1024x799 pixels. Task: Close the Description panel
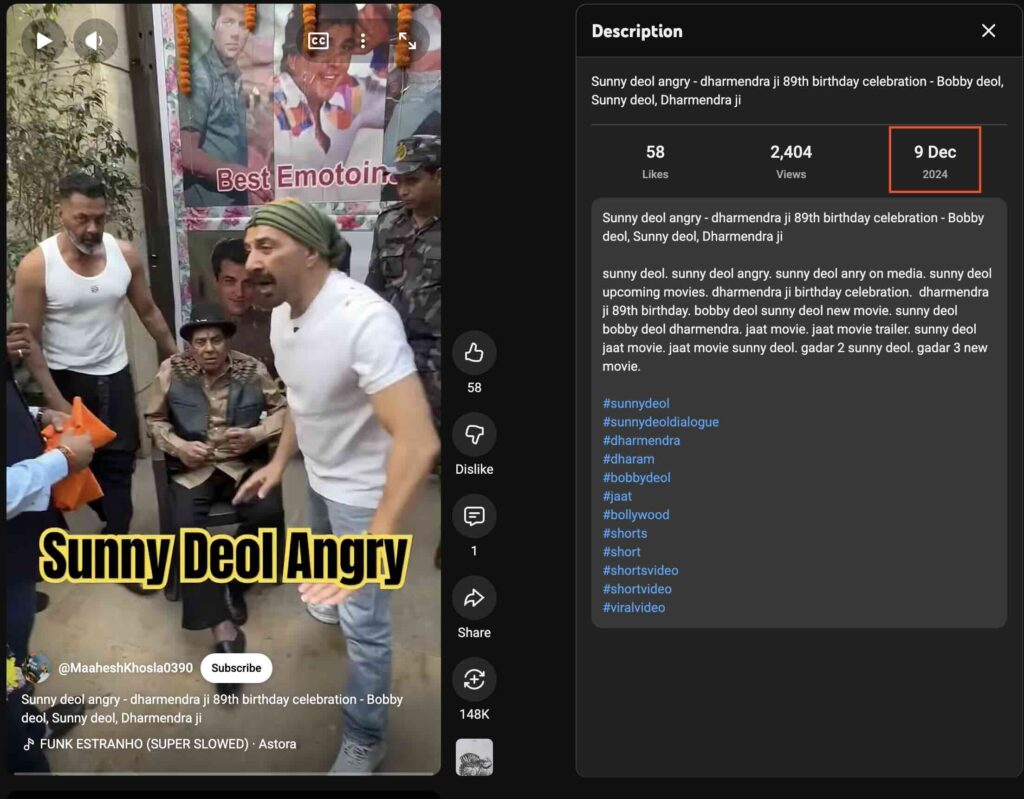988,31
